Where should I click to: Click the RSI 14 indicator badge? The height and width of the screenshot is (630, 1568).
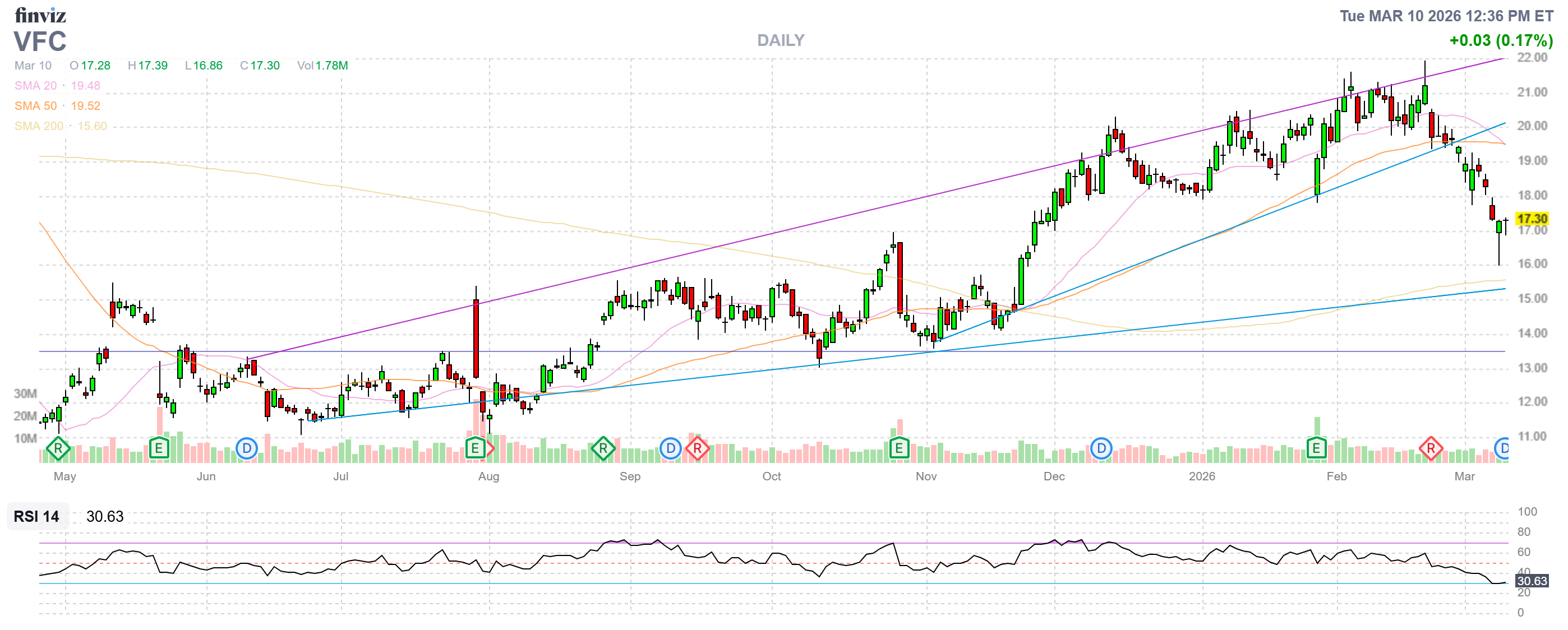point(36,517)
